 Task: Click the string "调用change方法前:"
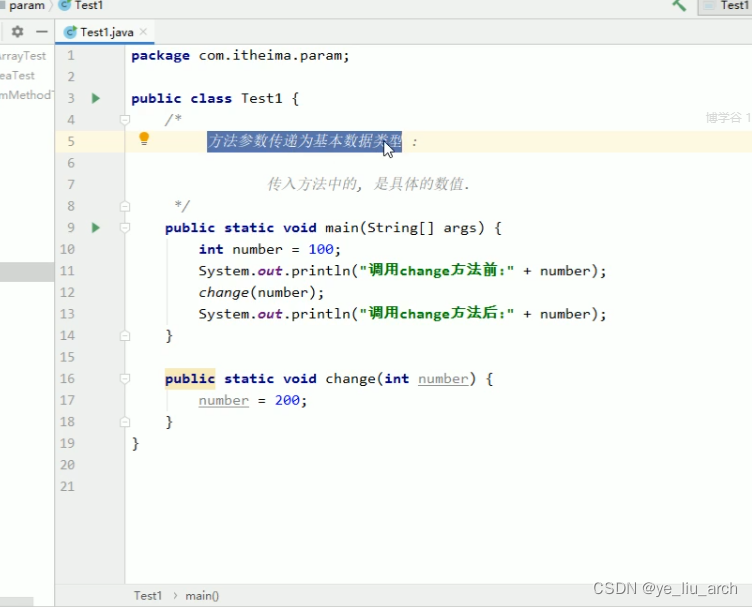point(436,270)
